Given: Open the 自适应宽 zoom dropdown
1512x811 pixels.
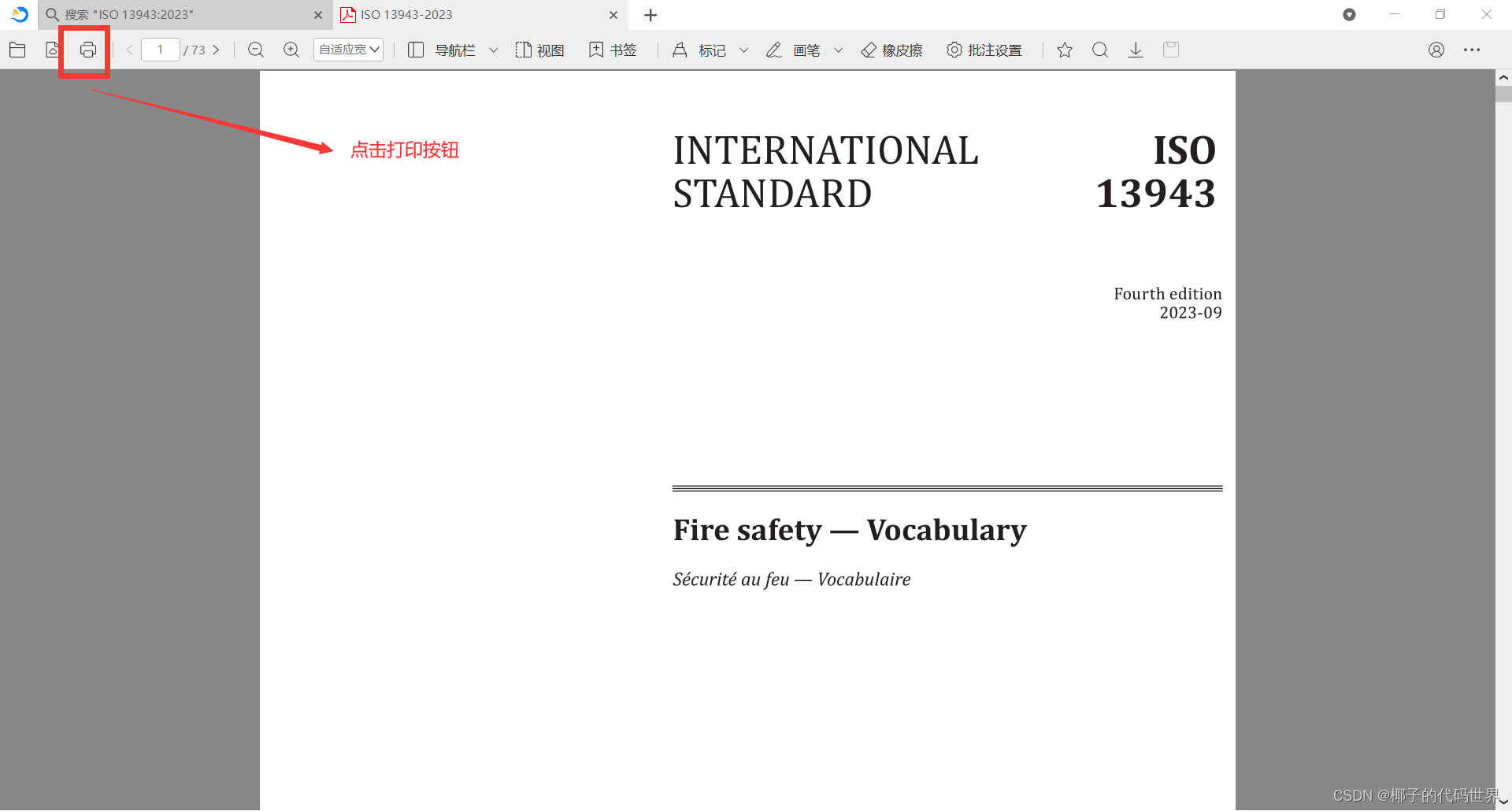Looking at the screenshot, I should tap(348, 50).
